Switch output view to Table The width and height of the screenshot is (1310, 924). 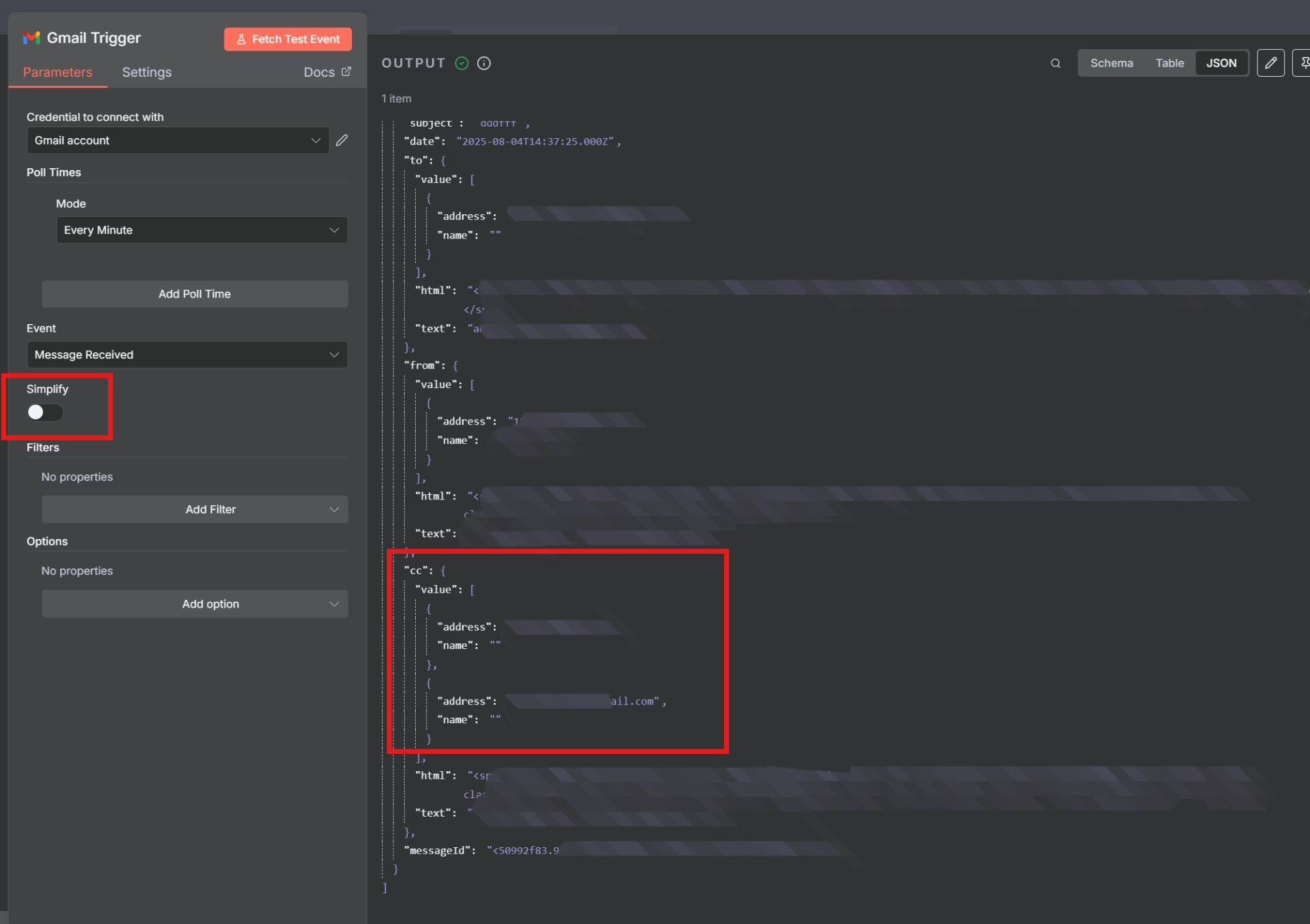click(x=1169, y=63)
